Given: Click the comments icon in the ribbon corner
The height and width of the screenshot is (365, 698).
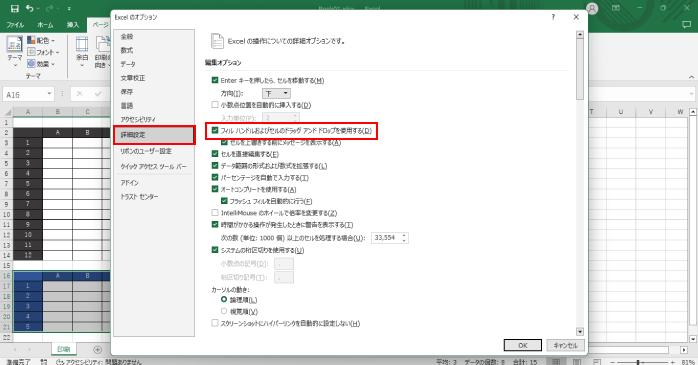Looking at the screenshot, I should tap(686, 25).
